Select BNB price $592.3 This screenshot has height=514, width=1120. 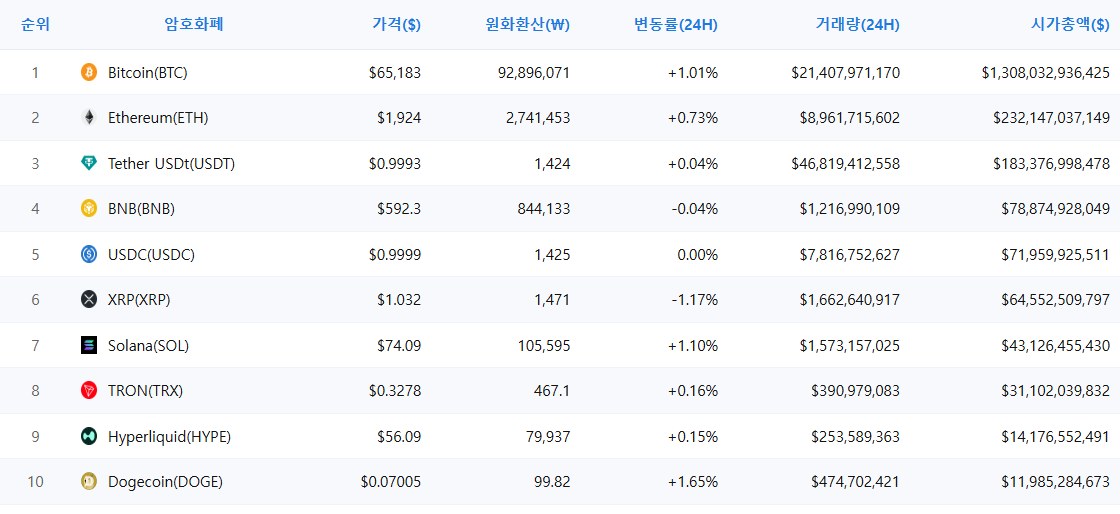399,209
